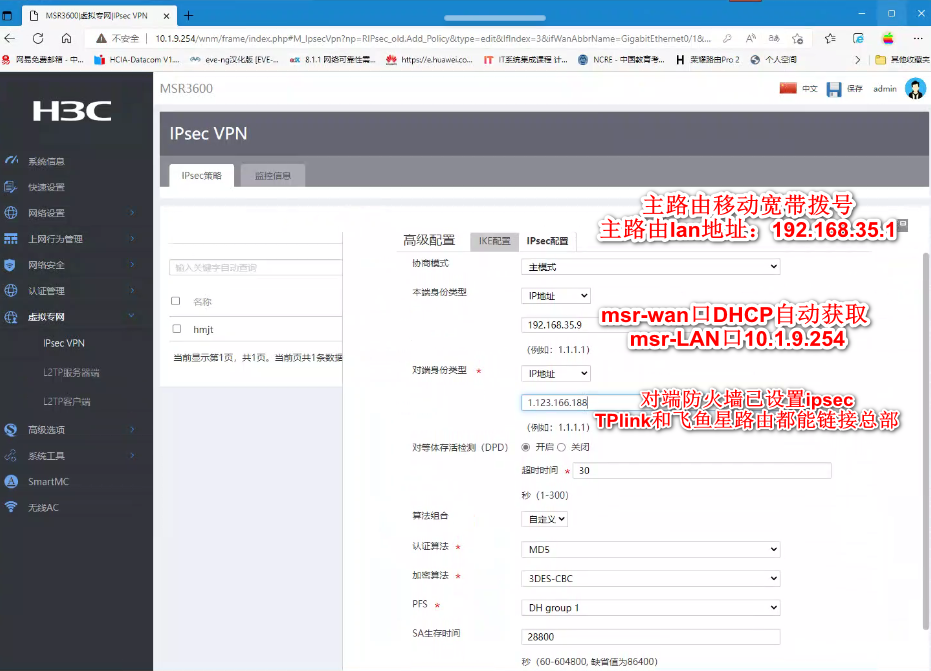Click the network settings globe icon
The width and height of the screenshot is (931, 671).
pos(11,213)
